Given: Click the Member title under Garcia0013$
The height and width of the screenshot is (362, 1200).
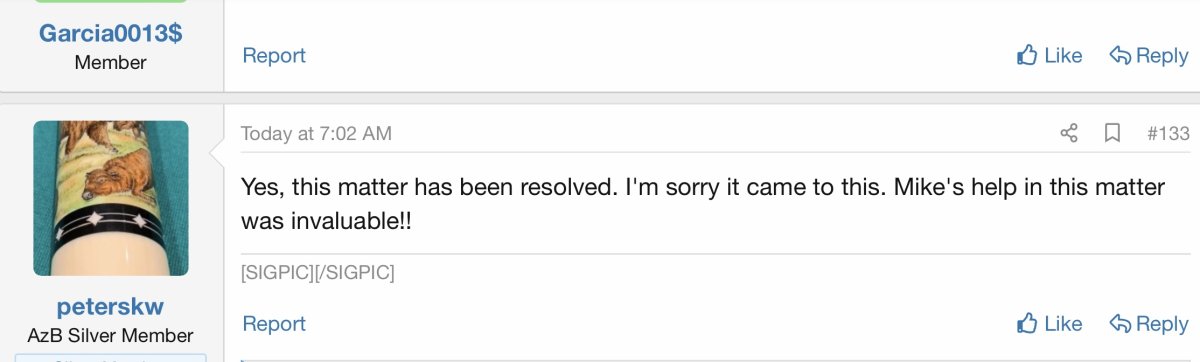Looking at the screenshot, I should click(x=111, y=62).
